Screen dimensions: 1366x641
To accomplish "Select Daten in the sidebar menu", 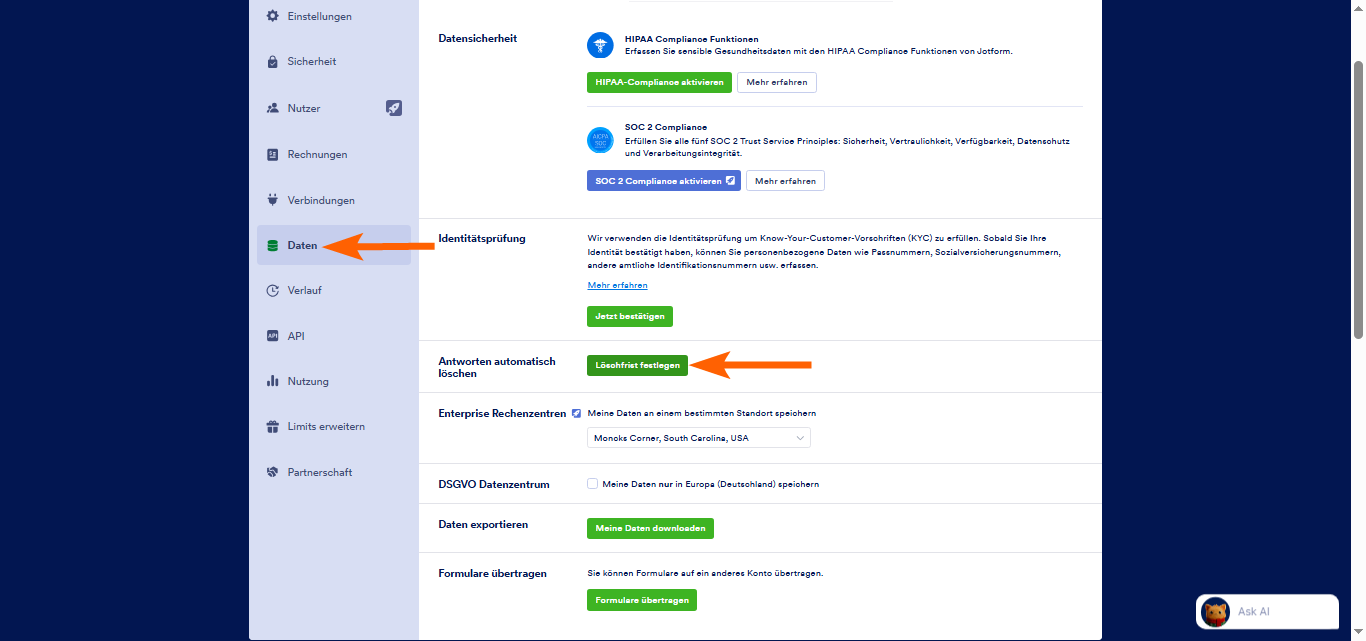I will (x=302, y=245).
